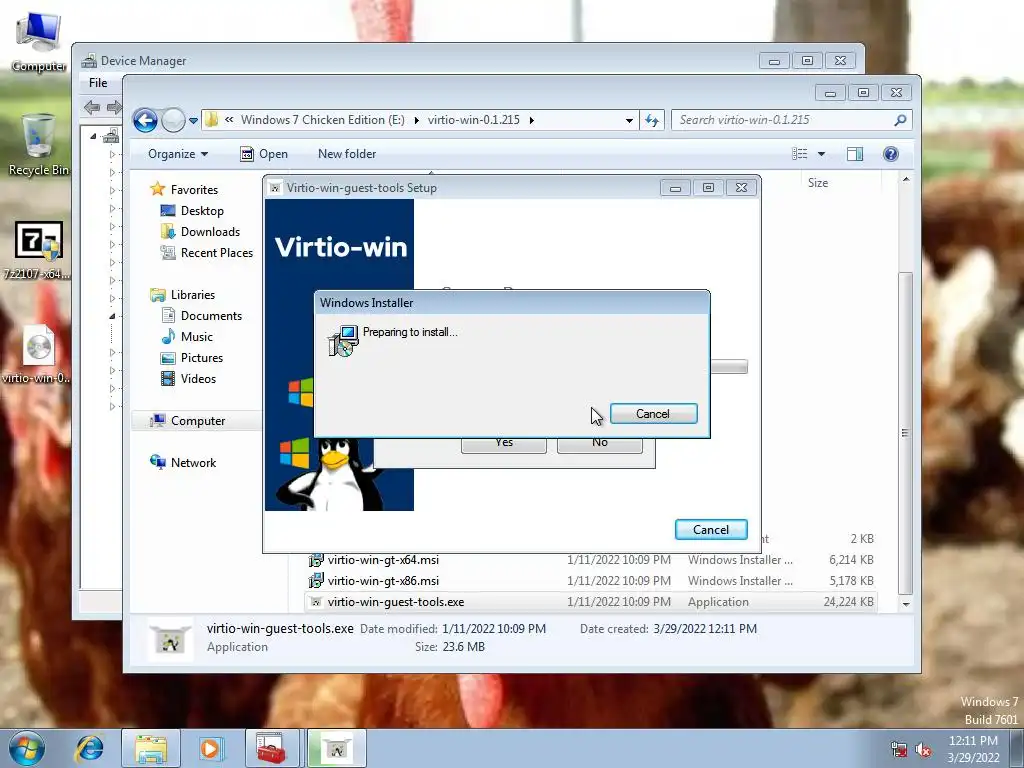1024x768 pixels.
Task: Click Device Manager back arrow toolbar icon
Action: point(92,107)
